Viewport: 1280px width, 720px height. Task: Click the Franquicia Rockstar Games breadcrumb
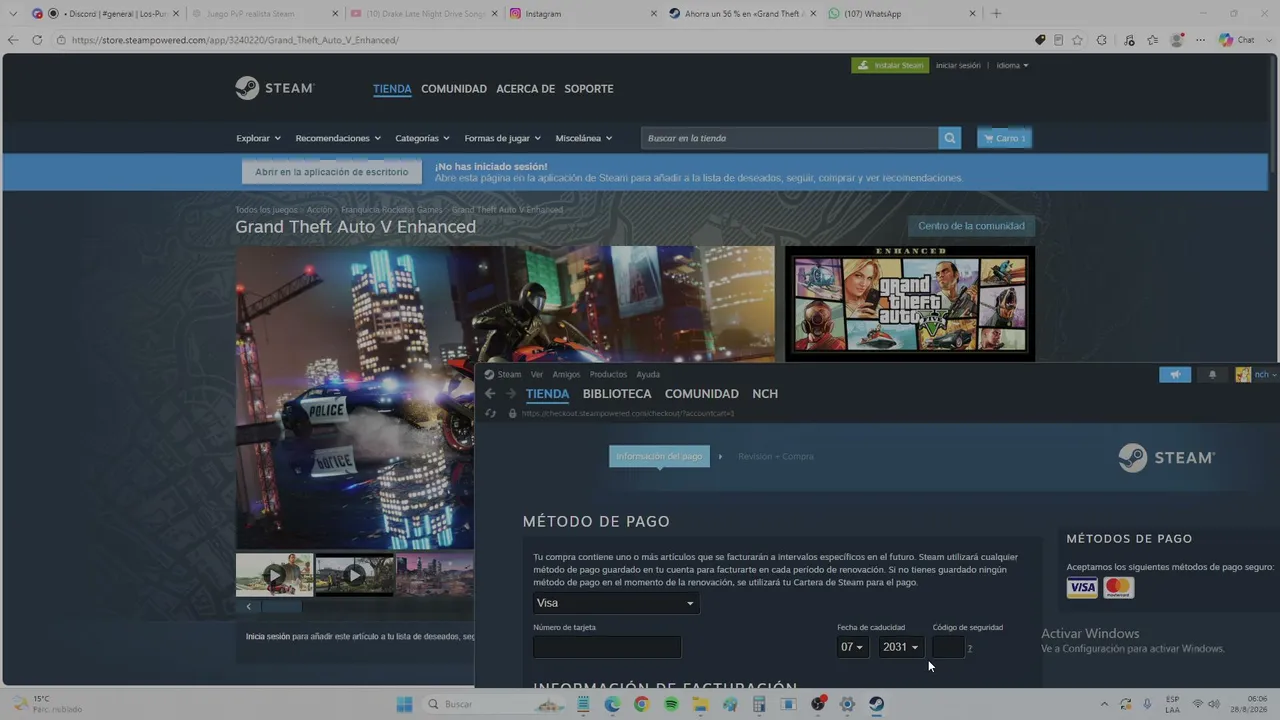tap(391, 210)
